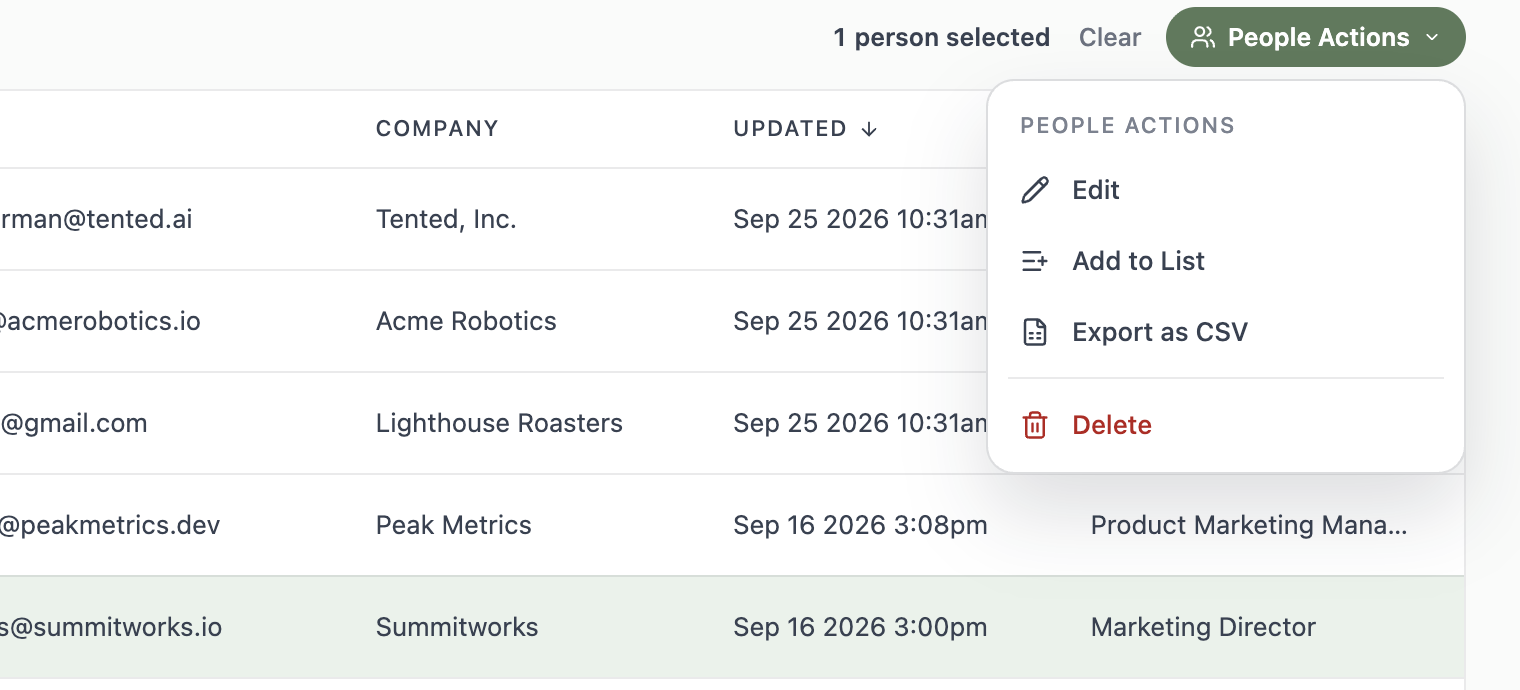Viewport: 1520px width, 690px height.
Task: Click Clear to deselect the selected person
Action: (x=1110, y=37)
